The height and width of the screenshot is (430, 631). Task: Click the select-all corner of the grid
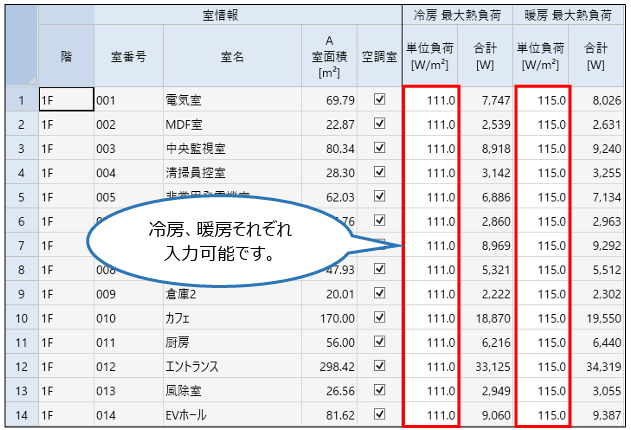[x=20, y=47]
